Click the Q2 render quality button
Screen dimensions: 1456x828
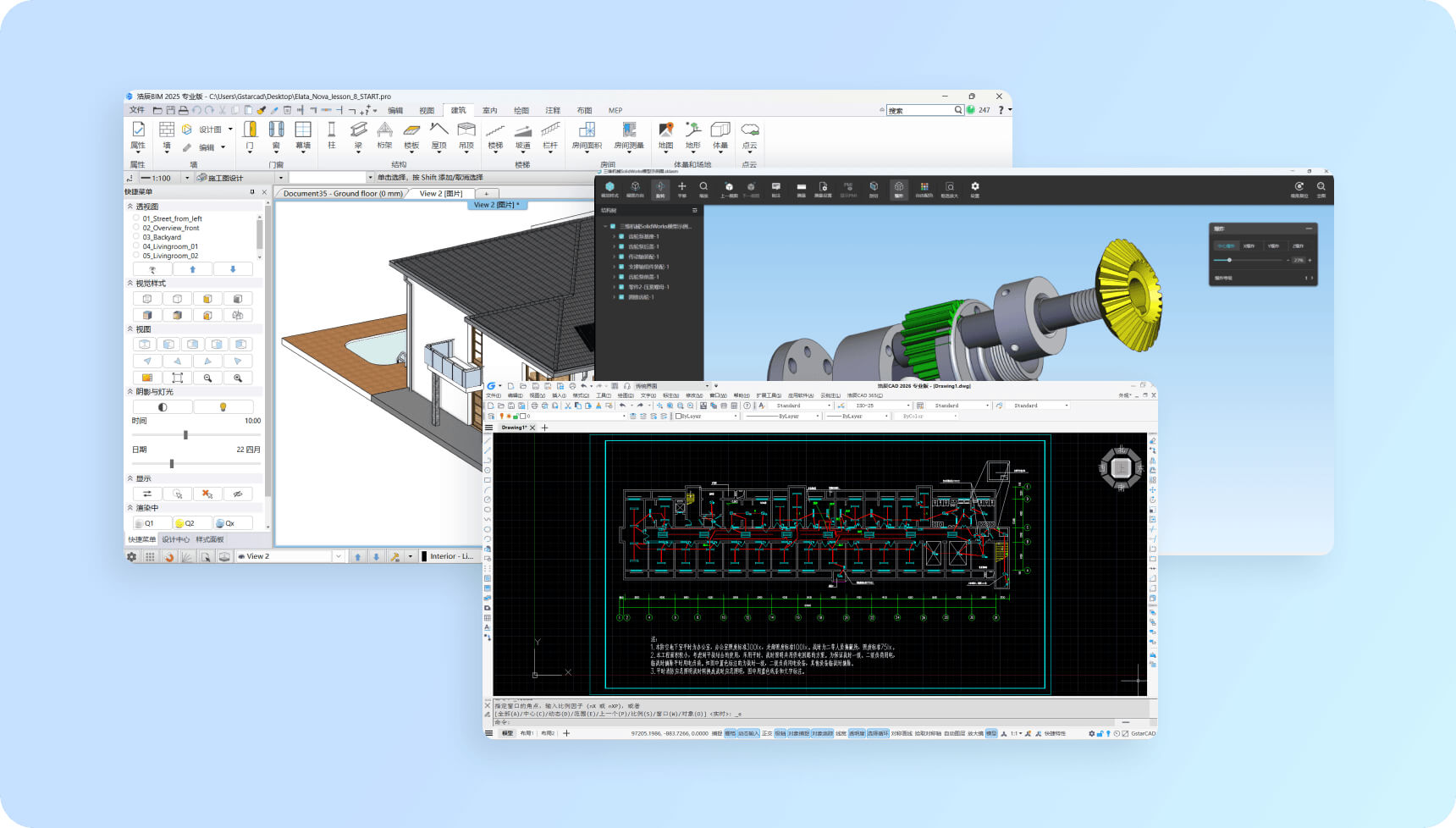tap(192, 523)
